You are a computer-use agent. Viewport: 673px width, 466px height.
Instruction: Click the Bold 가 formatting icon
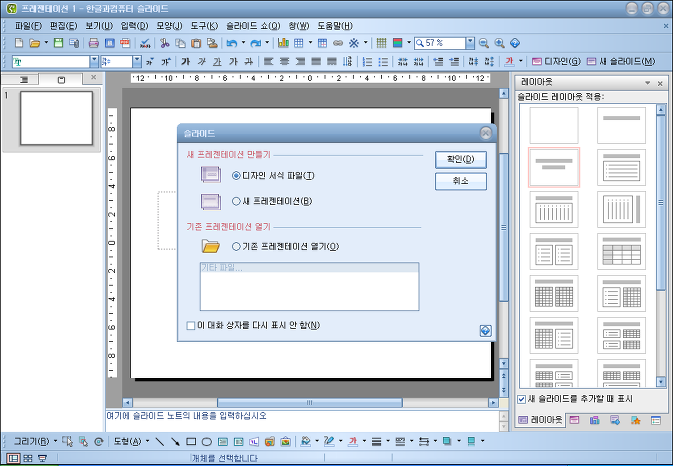point(185,62)
